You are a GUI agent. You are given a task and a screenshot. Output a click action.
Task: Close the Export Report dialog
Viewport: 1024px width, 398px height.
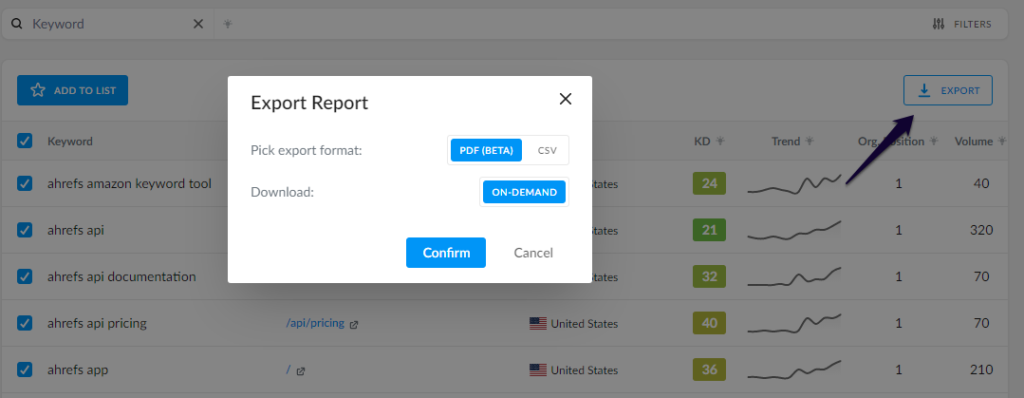pos(566,99)
